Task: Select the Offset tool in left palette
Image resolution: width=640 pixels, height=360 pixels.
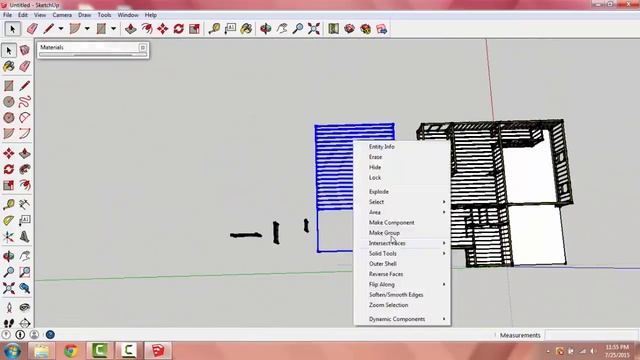Action: click(24, 185)
